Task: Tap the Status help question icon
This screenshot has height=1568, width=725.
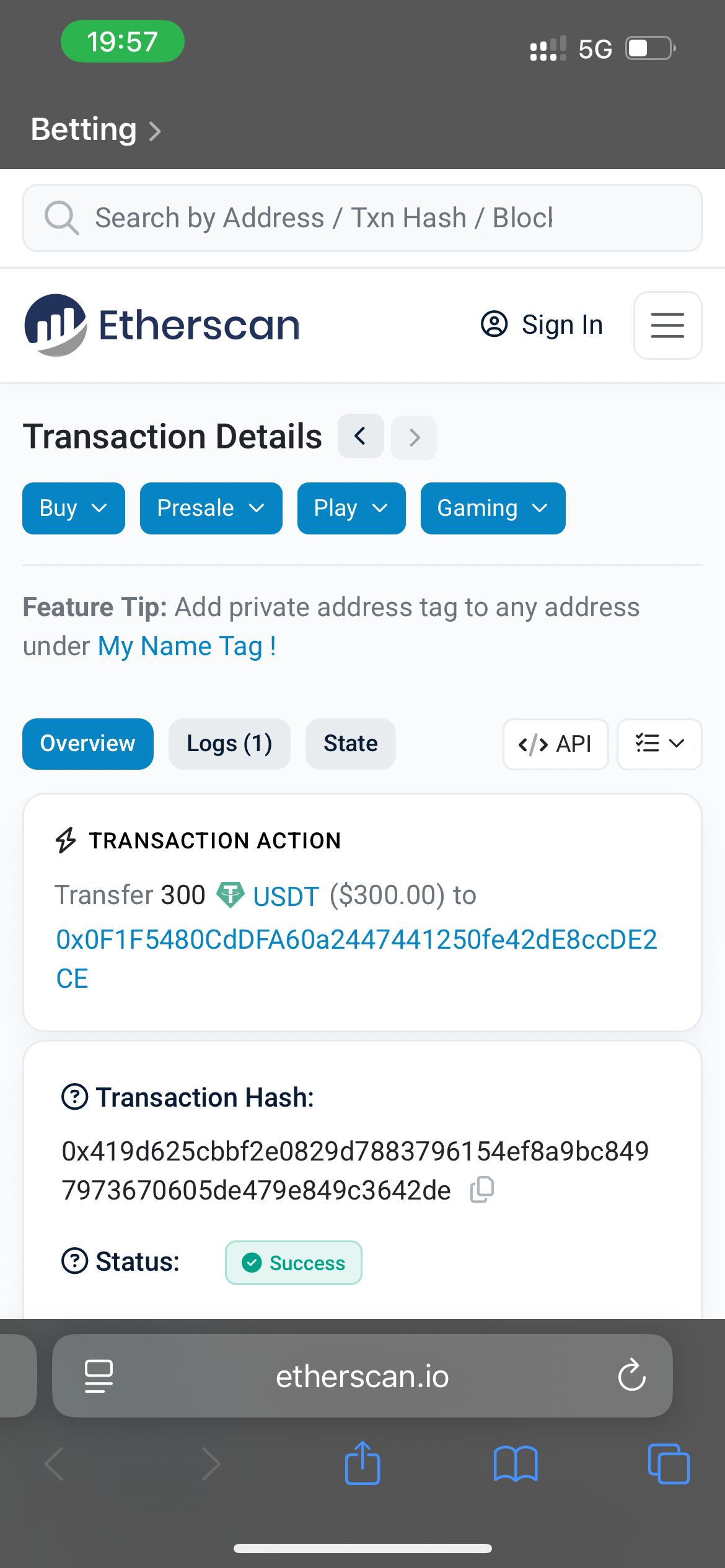Action: point(75,1261)
